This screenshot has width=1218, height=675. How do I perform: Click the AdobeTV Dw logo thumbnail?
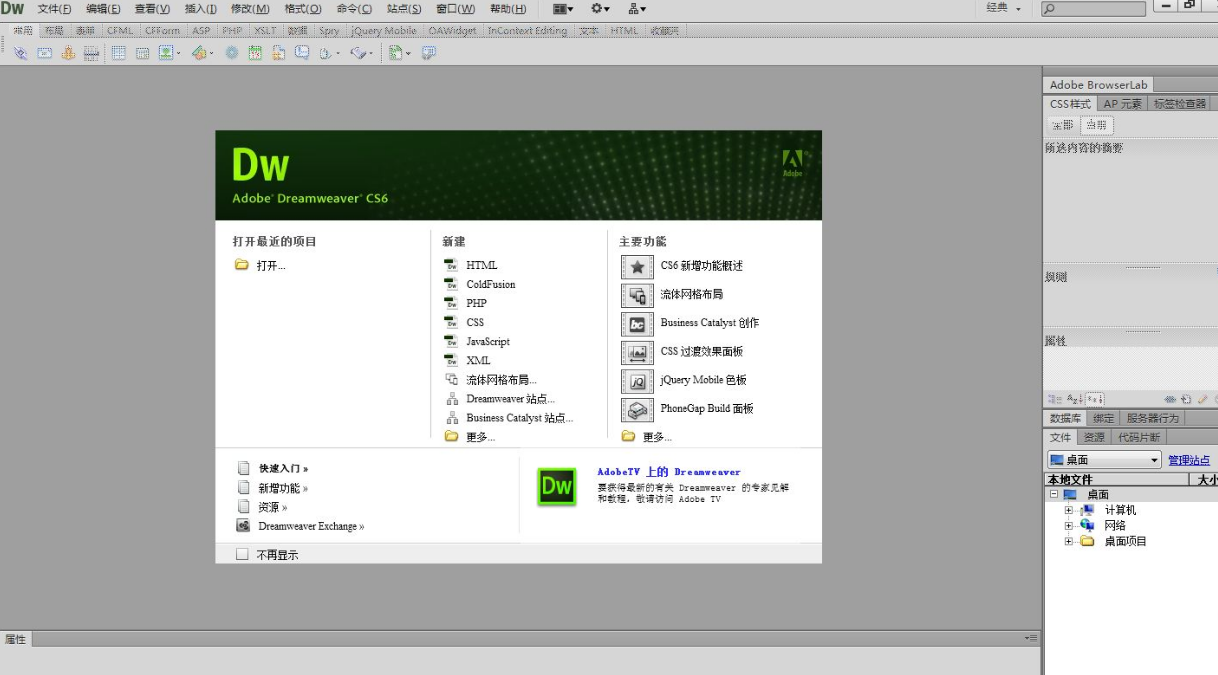556,486
